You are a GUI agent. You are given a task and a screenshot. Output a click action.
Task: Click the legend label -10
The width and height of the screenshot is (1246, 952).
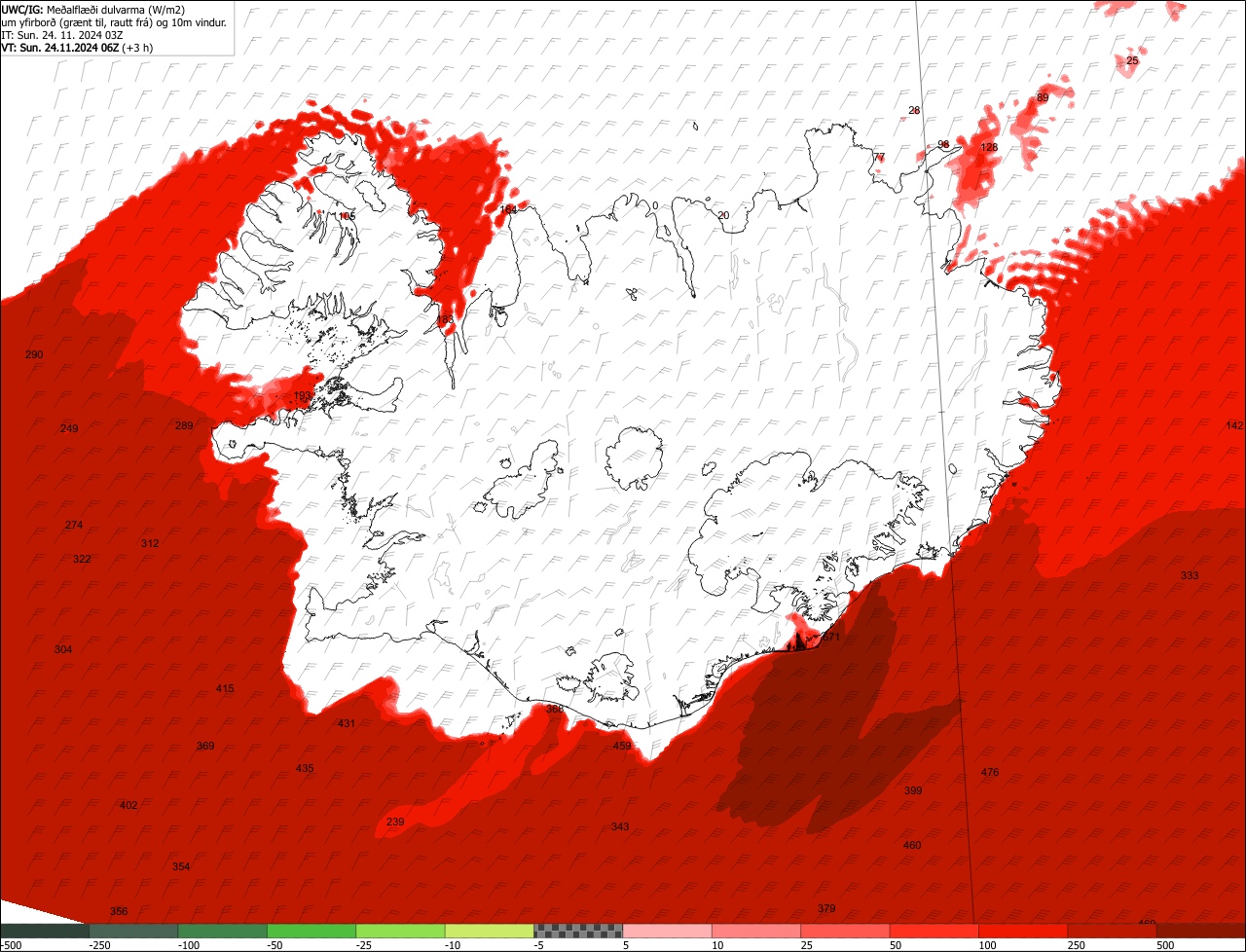click(x=454, y=945)
